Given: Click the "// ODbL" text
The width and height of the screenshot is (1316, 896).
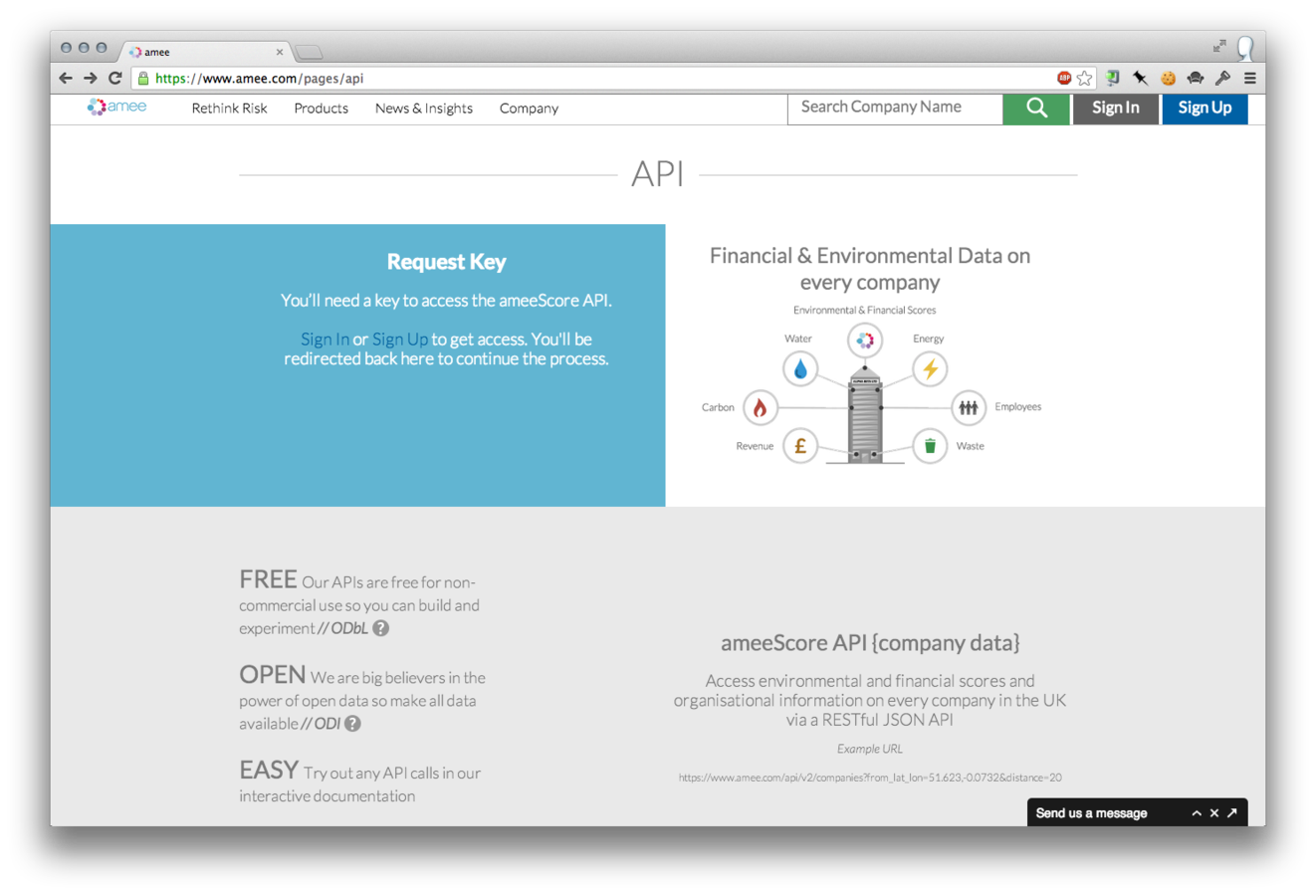Looking at the screenshot, I should [342, 628].
